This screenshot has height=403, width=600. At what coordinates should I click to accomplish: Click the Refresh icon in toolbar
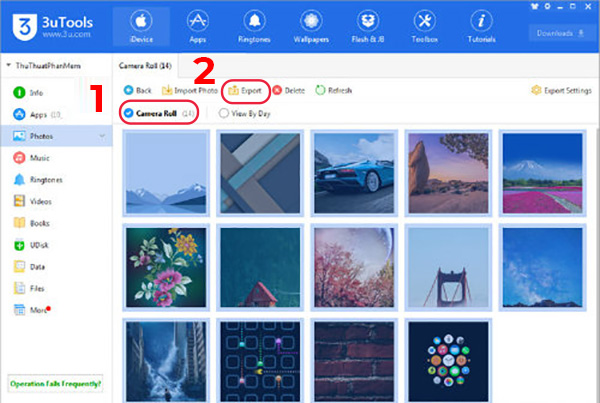tap(320, 90)
